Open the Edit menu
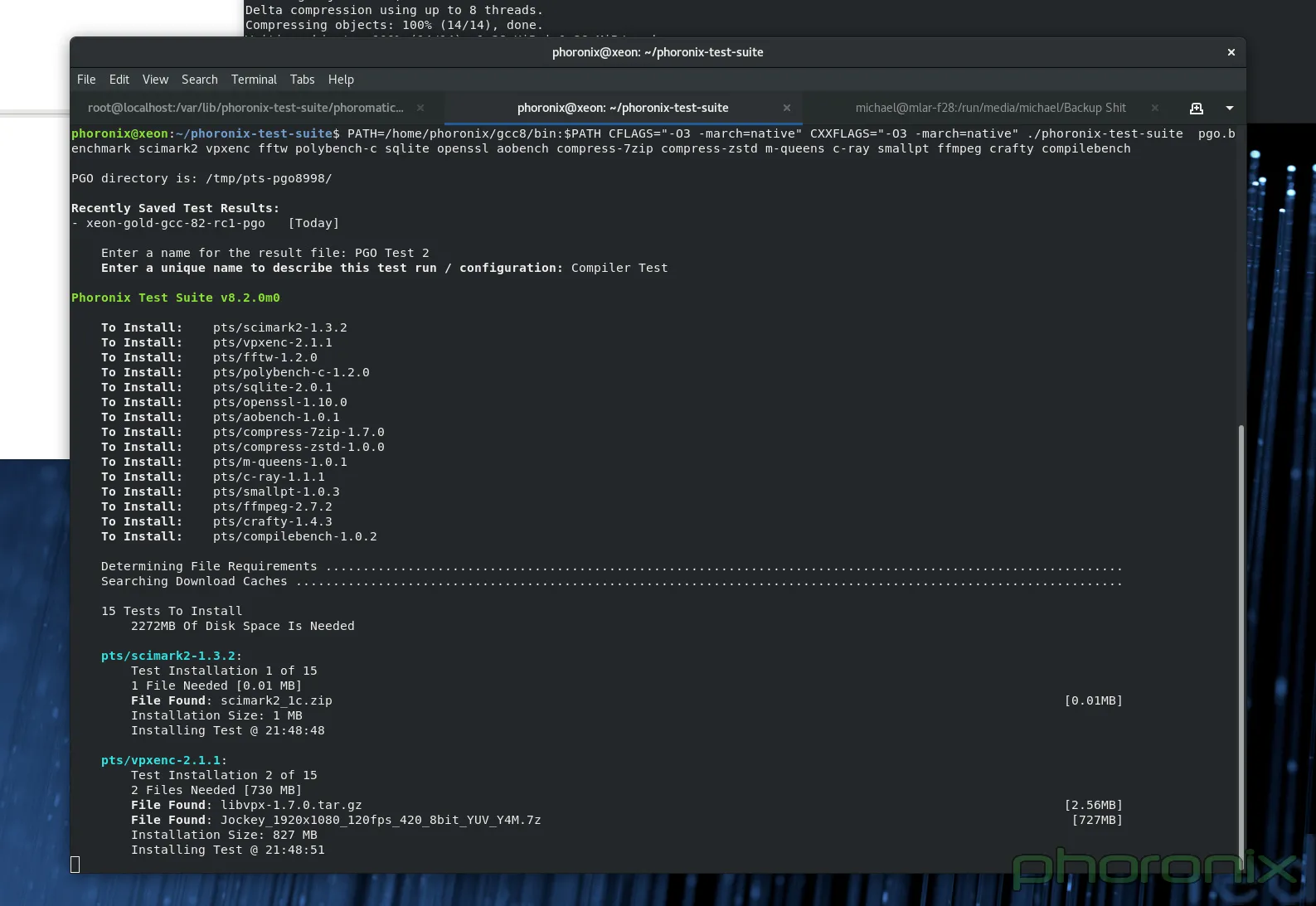Viewport: 1316px width, 906px height. (x=119, y=80)
